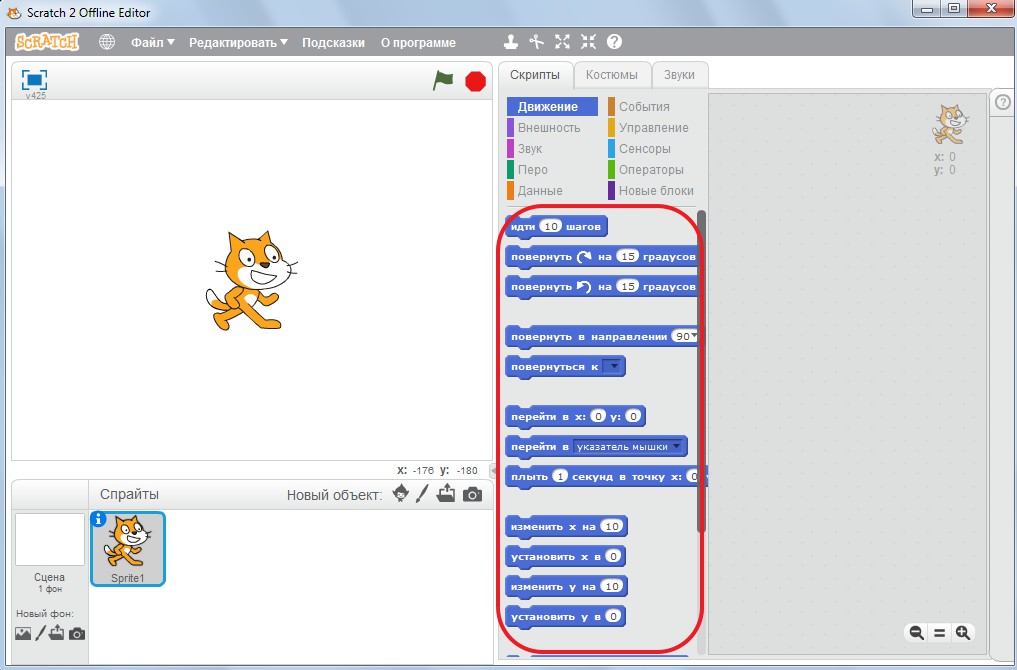Click y field in перейти в x: y: block
The height and width of the screenshot is (670, 1017).
[633, 416]
